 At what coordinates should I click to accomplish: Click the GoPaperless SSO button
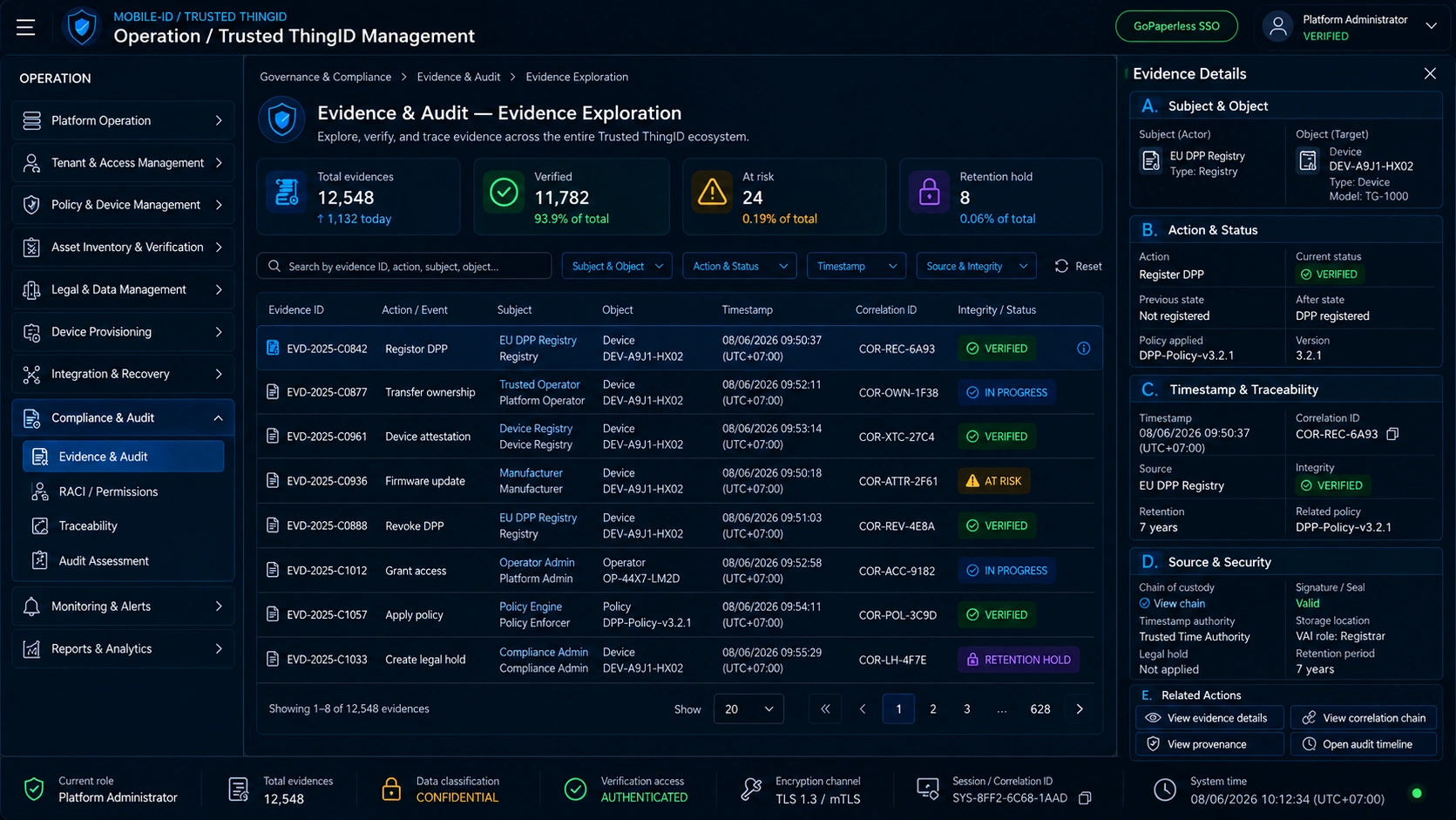tap(1176, 26)
